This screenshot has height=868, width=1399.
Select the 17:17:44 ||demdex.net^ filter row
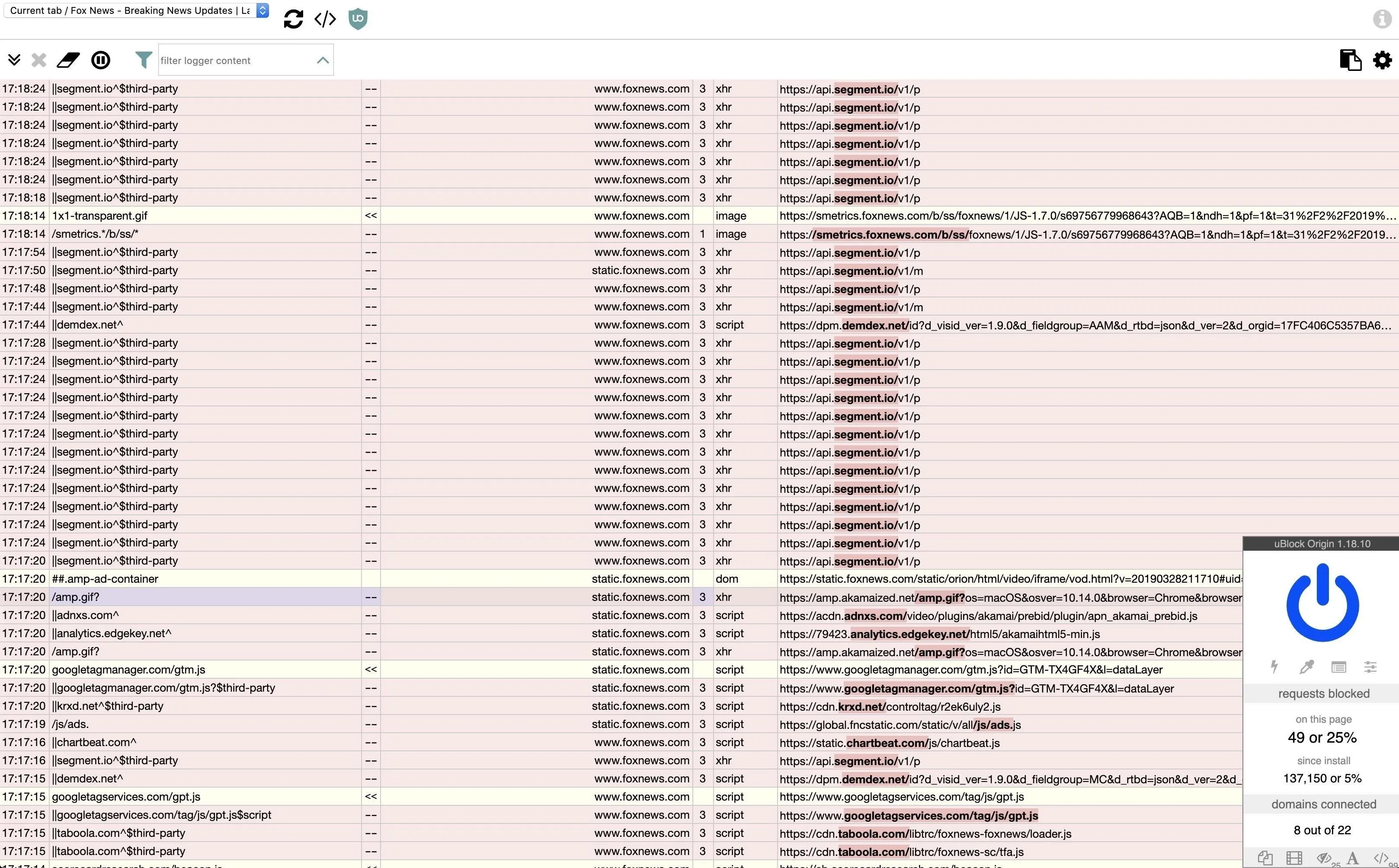tap(700, 325)
